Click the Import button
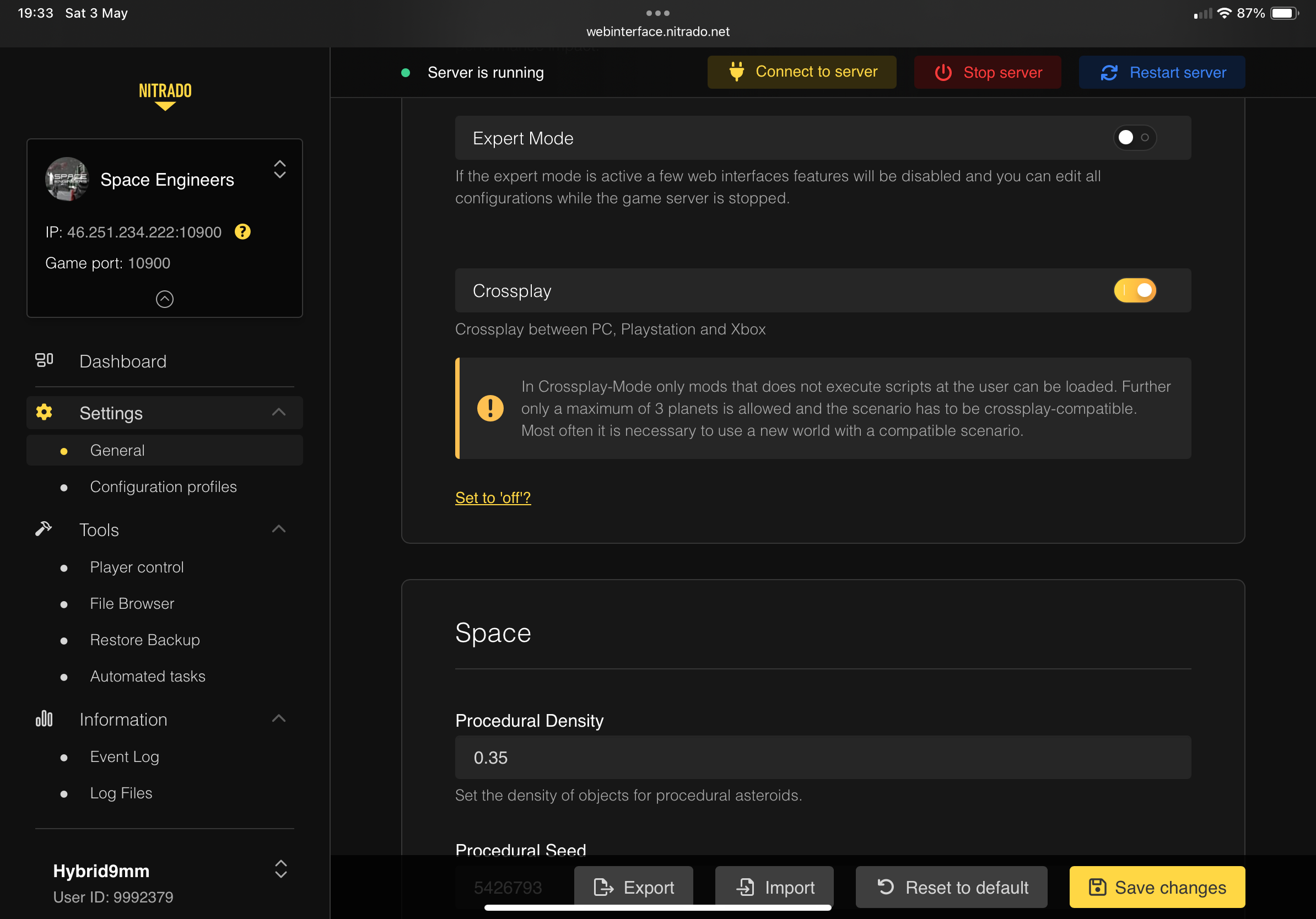The height and width of the screenshot is (919, 1316). pos(774,887)
